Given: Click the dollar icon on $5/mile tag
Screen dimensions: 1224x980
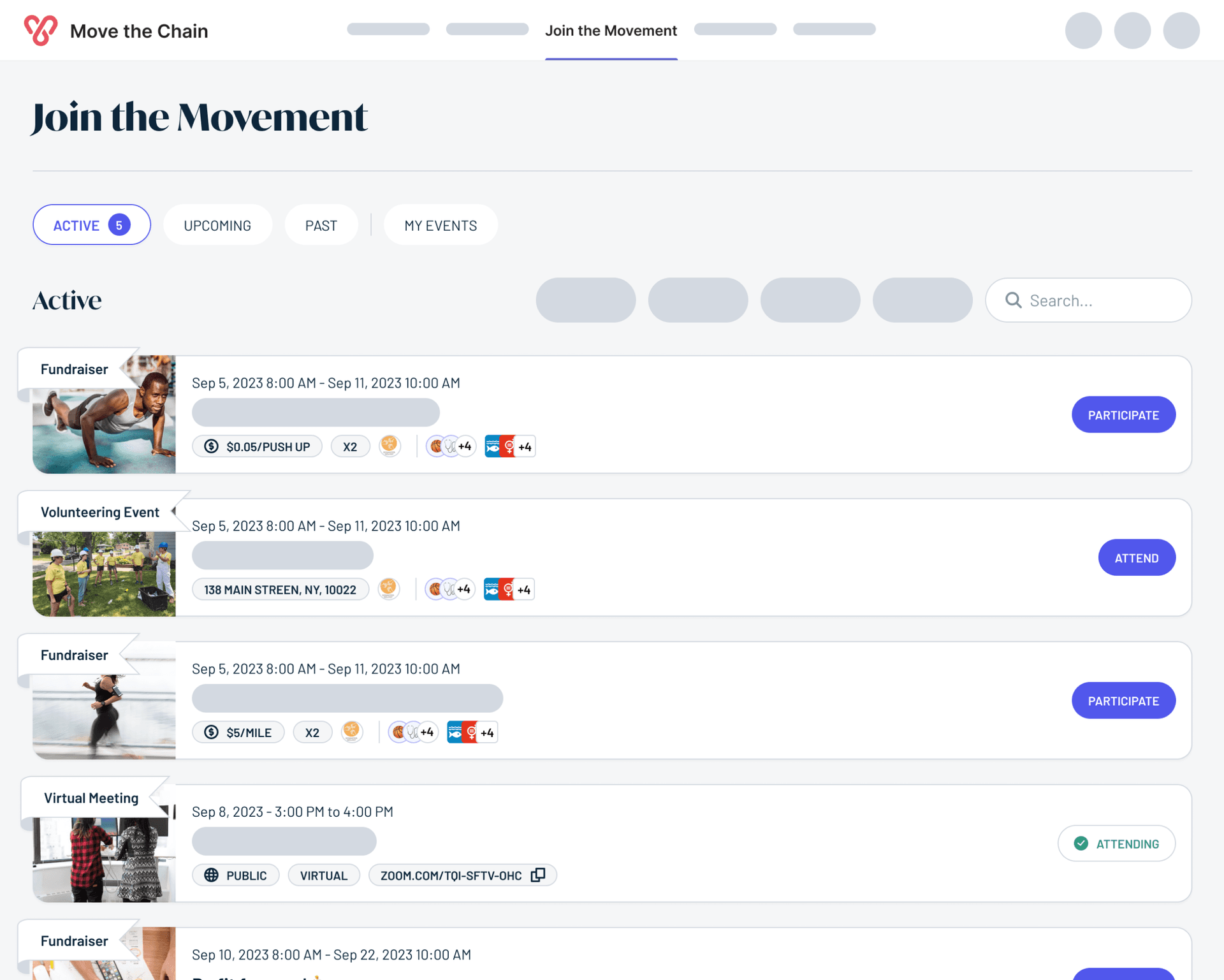Looking at the screenshot, I should (x=212, y=732).
